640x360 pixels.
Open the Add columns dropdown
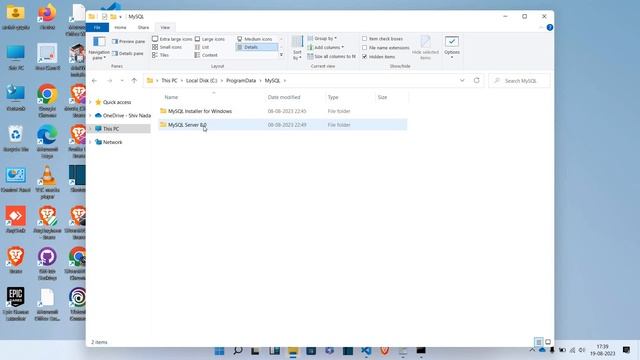(326, 47)
